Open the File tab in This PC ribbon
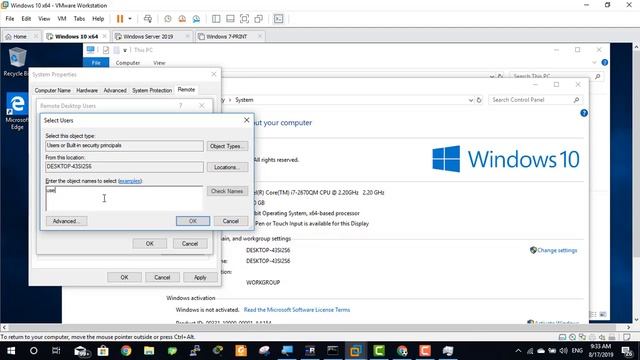 pos(96,63)
